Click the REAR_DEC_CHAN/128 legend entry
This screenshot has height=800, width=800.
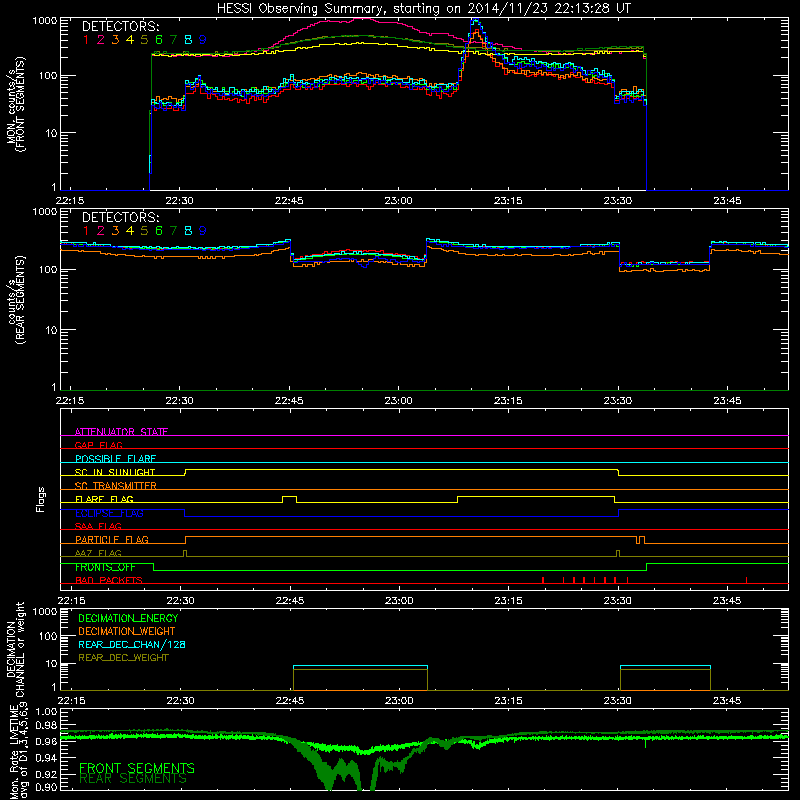(132, 644)
